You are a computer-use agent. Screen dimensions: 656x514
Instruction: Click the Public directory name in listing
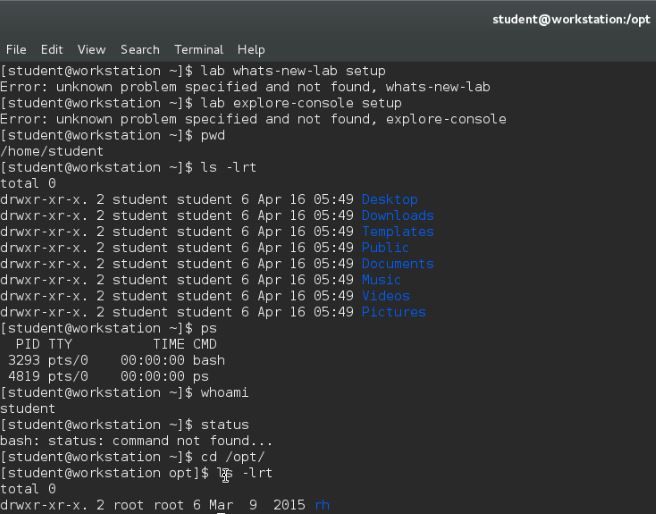pyautogui.click(x=385, y=248)
